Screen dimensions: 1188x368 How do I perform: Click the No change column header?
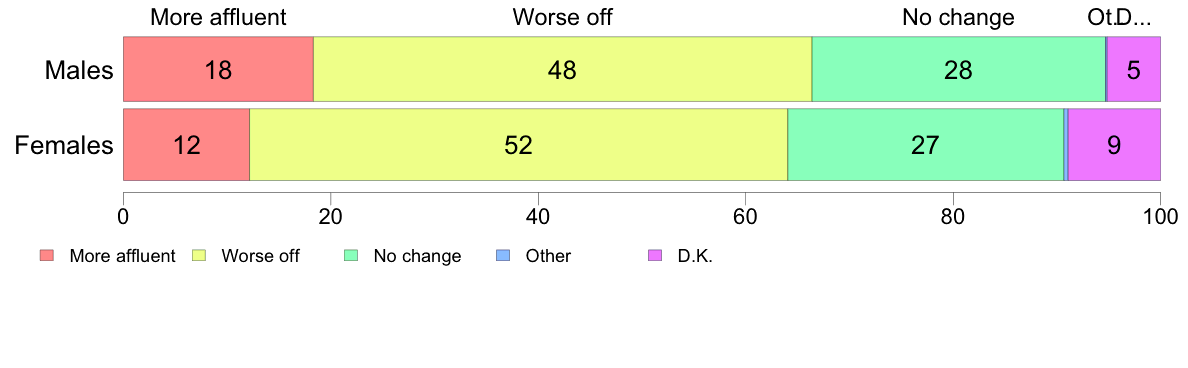(958, 17)
